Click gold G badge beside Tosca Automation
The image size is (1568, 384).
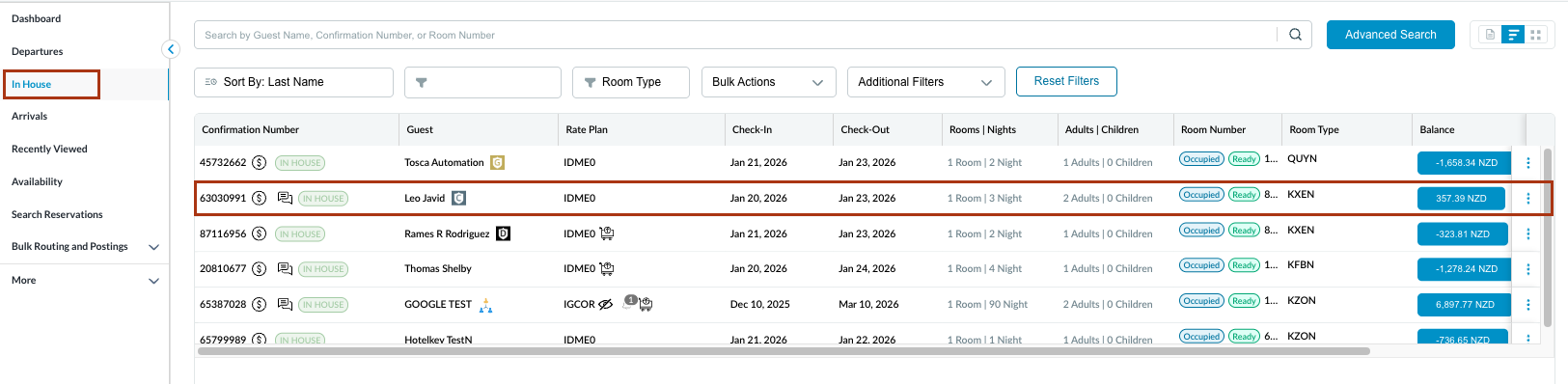click(x=497, y=163)
